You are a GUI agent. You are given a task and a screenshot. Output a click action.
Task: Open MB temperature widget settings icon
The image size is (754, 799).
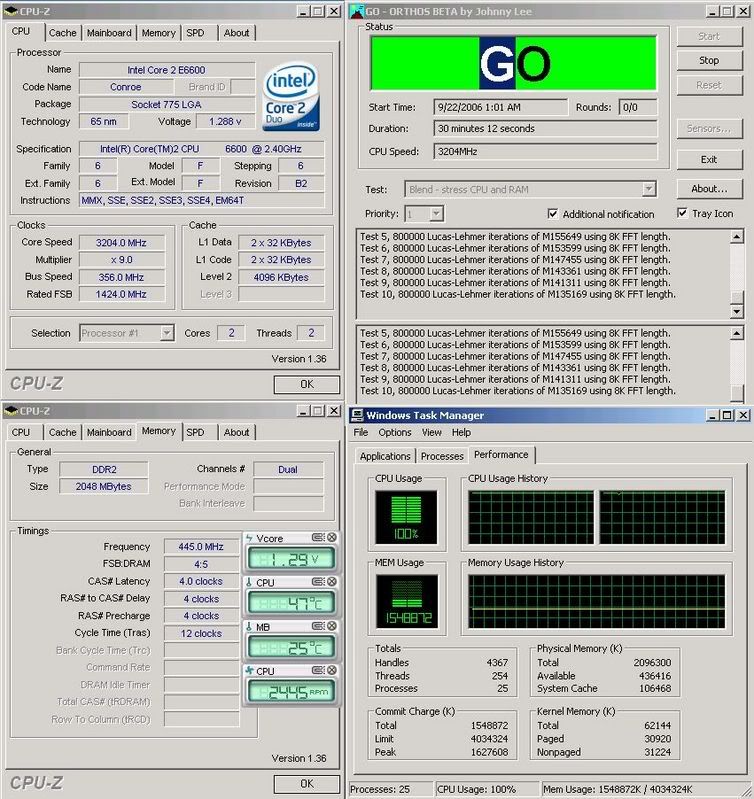click(318, 626)
